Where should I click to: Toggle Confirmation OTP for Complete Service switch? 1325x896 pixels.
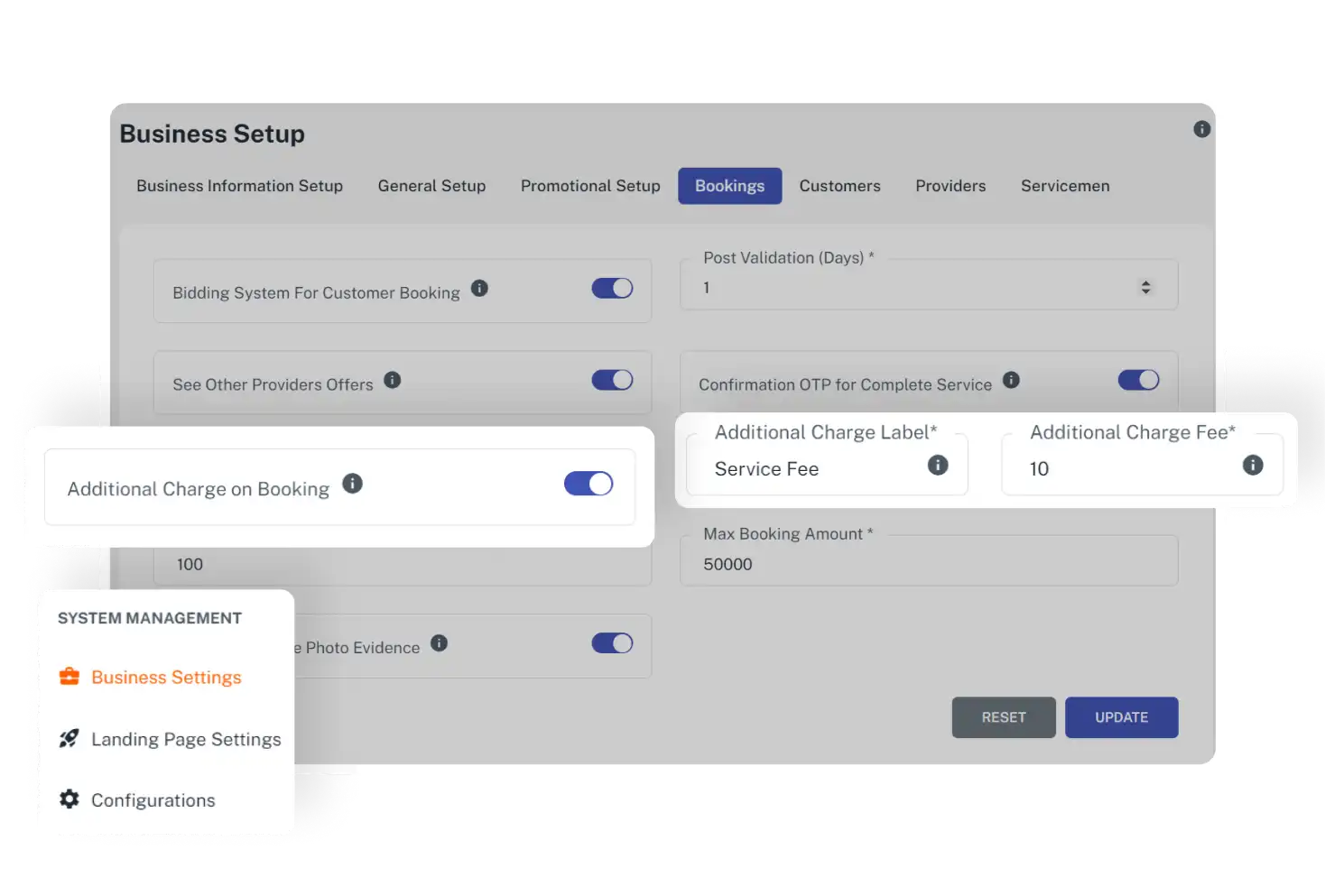tap(1138, 380)
